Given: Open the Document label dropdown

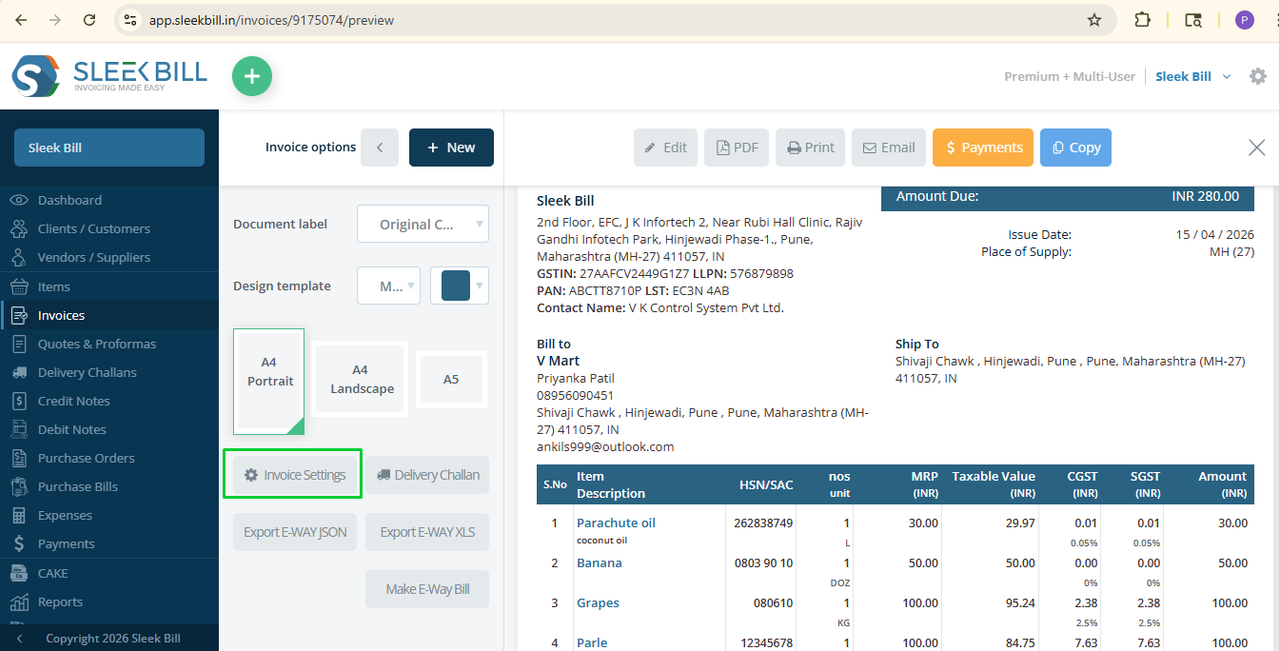Looking at the screenshot, I should coord(423,224).
